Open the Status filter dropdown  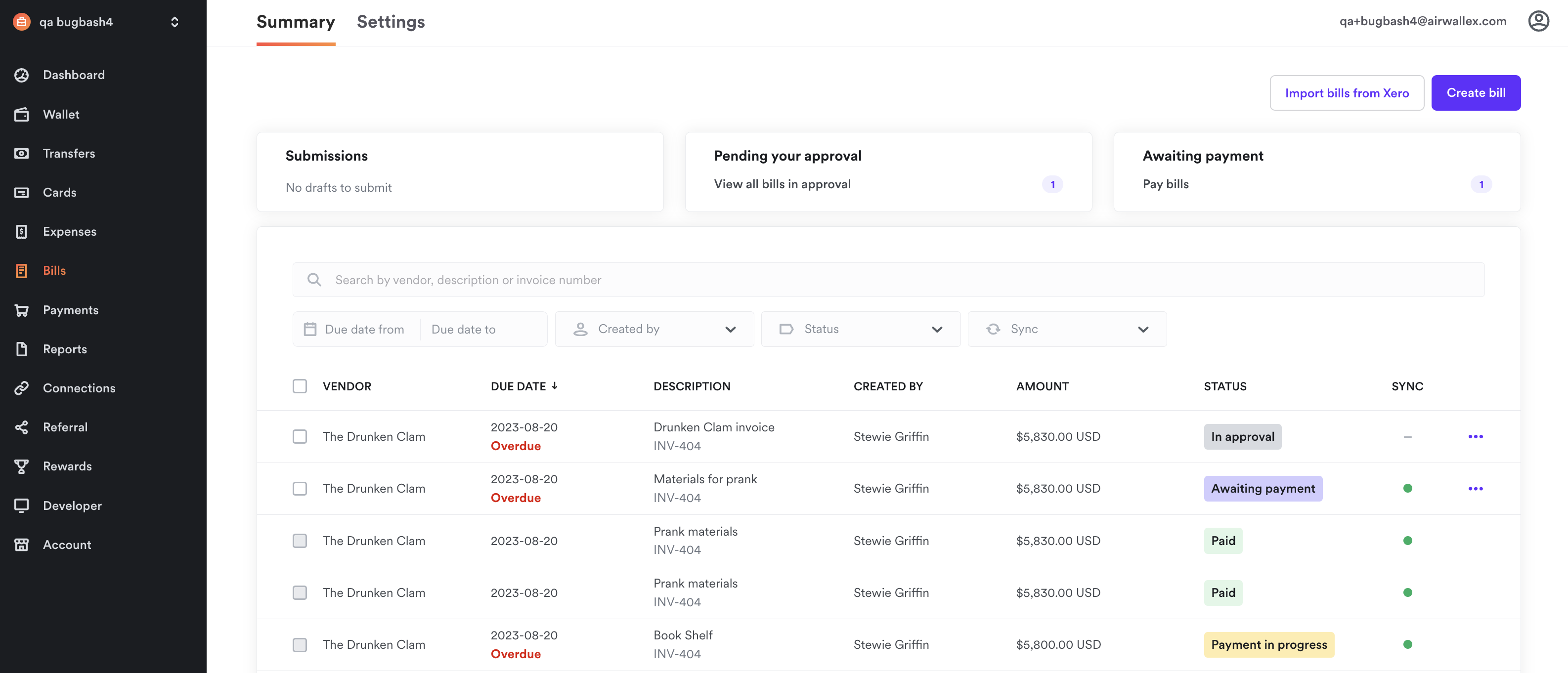[860, 329]
